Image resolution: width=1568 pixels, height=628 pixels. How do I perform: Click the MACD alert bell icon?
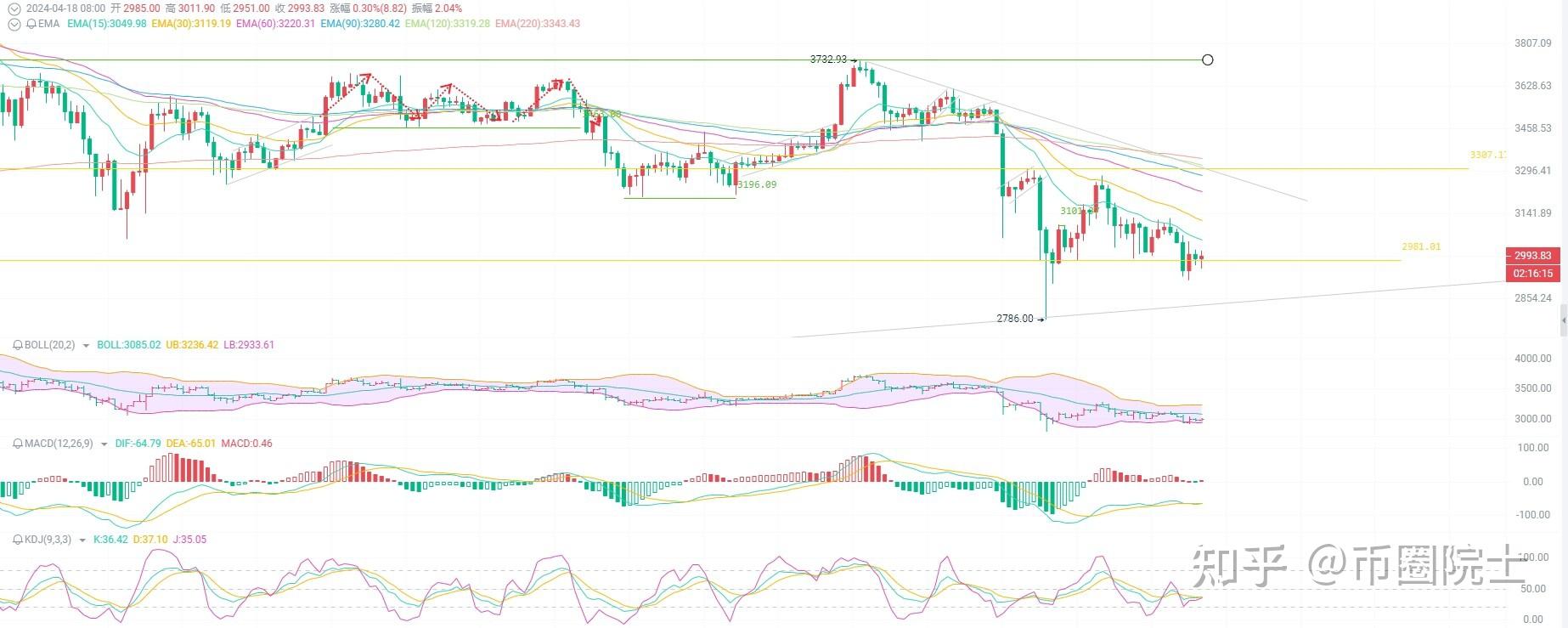coord(18,444)
